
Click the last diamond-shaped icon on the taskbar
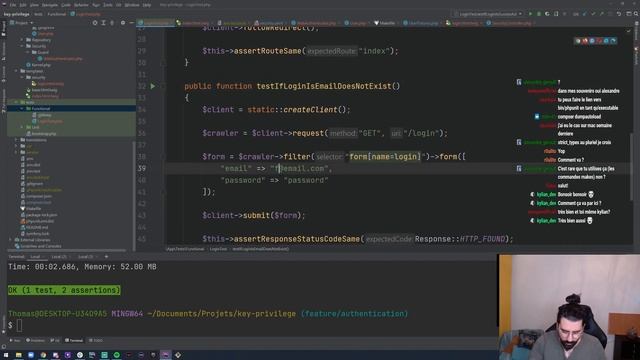click(178, 355)
